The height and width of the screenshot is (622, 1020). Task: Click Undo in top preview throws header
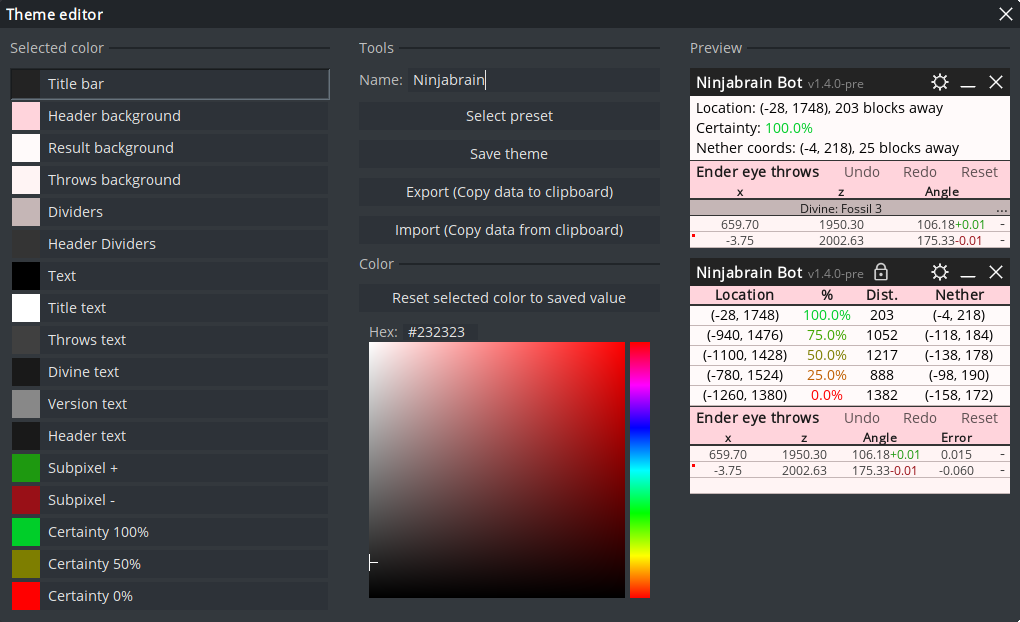[862, 172]
